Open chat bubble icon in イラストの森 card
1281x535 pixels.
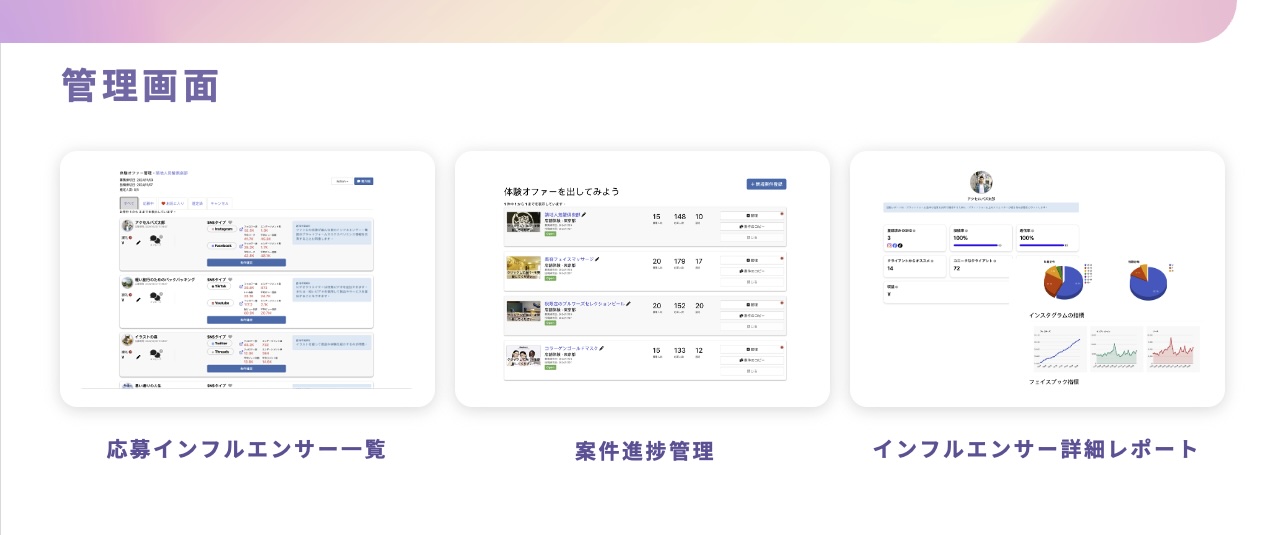[x=155, y=355]
